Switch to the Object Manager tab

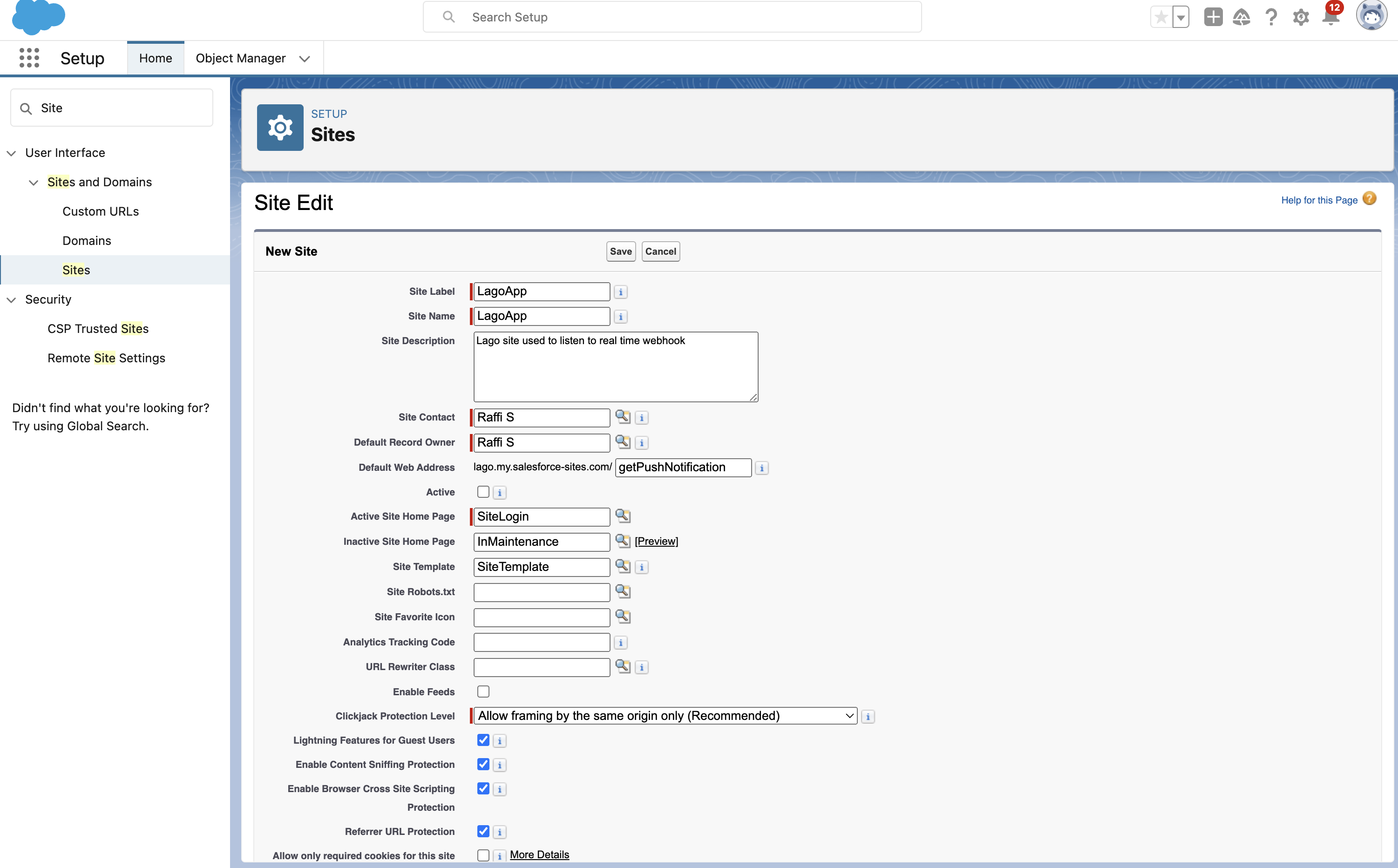(241, 58)
